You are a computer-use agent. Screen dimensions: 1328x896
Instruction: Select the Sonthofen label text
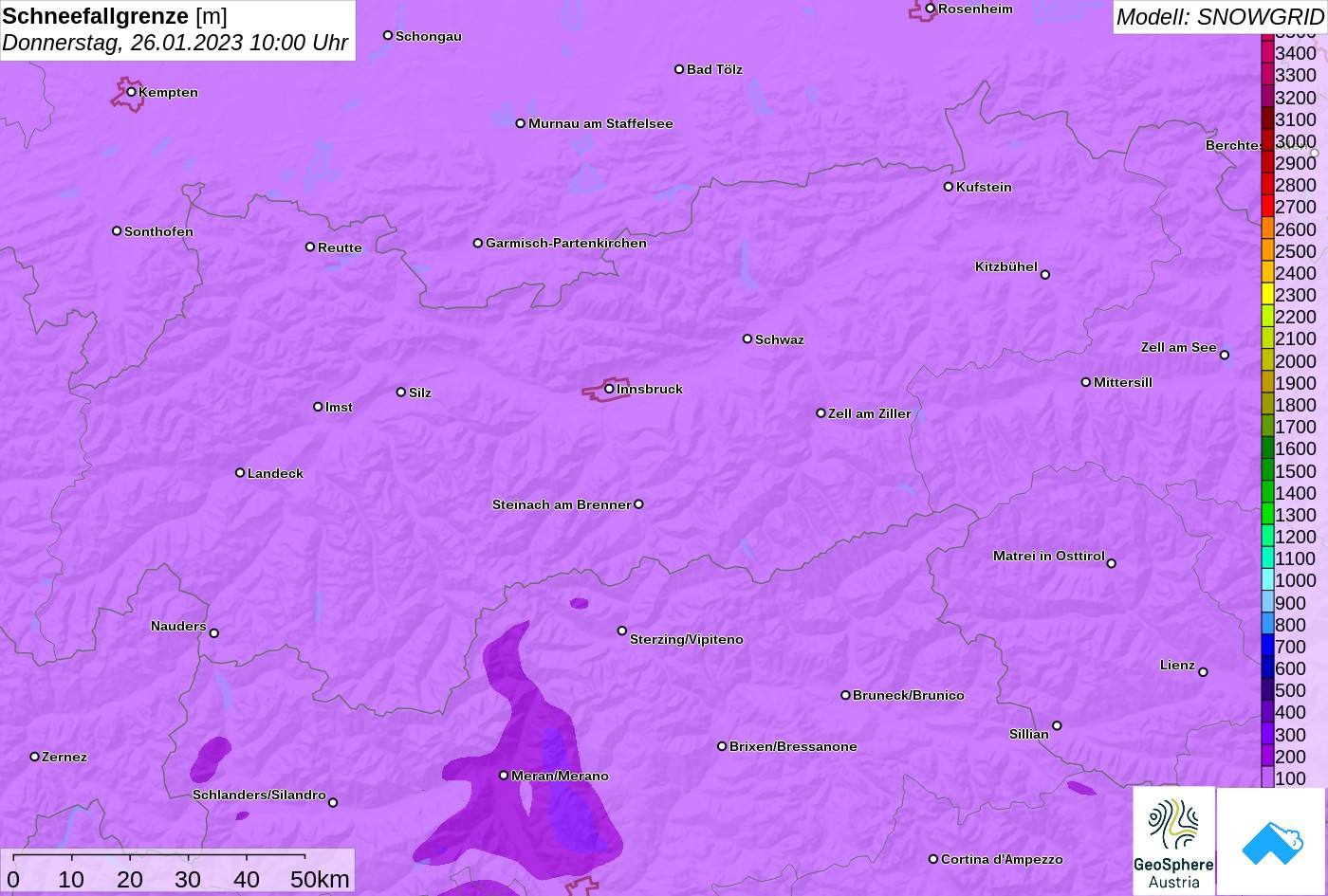click(158, 231)
